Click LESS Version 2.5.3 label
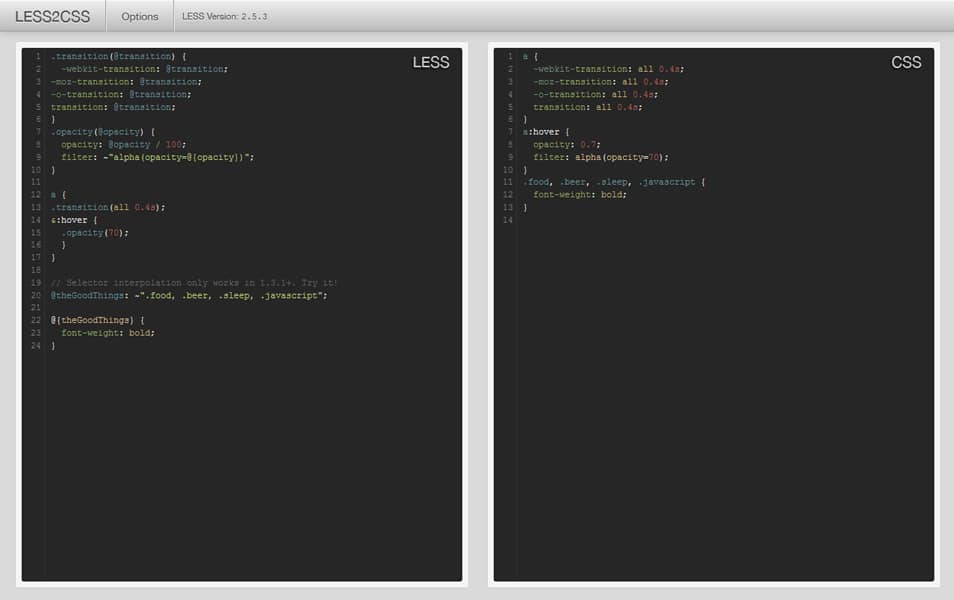The width and height of the screenshot is (954, 600). coord(225,16)
